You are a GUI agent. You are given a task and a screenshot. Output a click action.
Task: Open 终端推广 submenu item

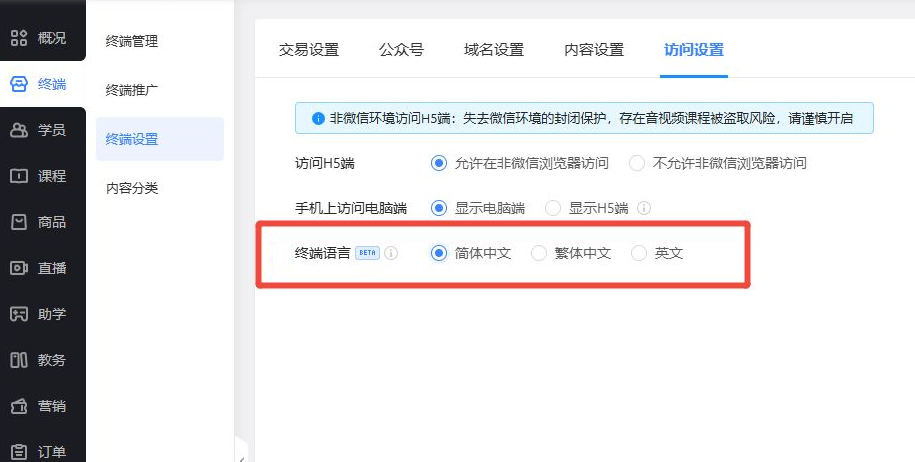(x=132, y=90)
